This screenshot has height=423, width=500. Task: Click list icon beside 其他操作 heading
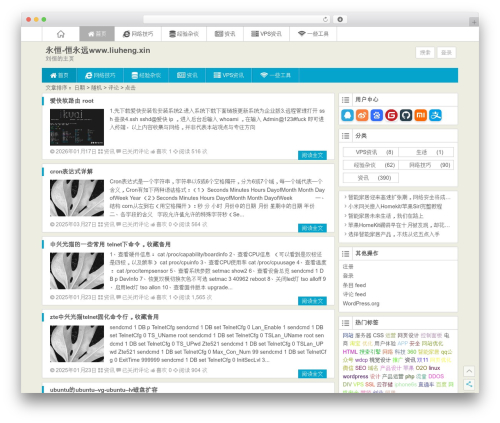346,254
